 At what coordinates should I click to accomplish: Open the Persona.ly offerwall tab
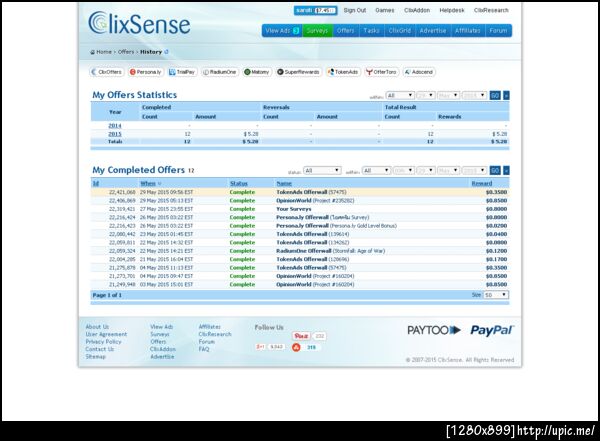(x=145, y=72)
